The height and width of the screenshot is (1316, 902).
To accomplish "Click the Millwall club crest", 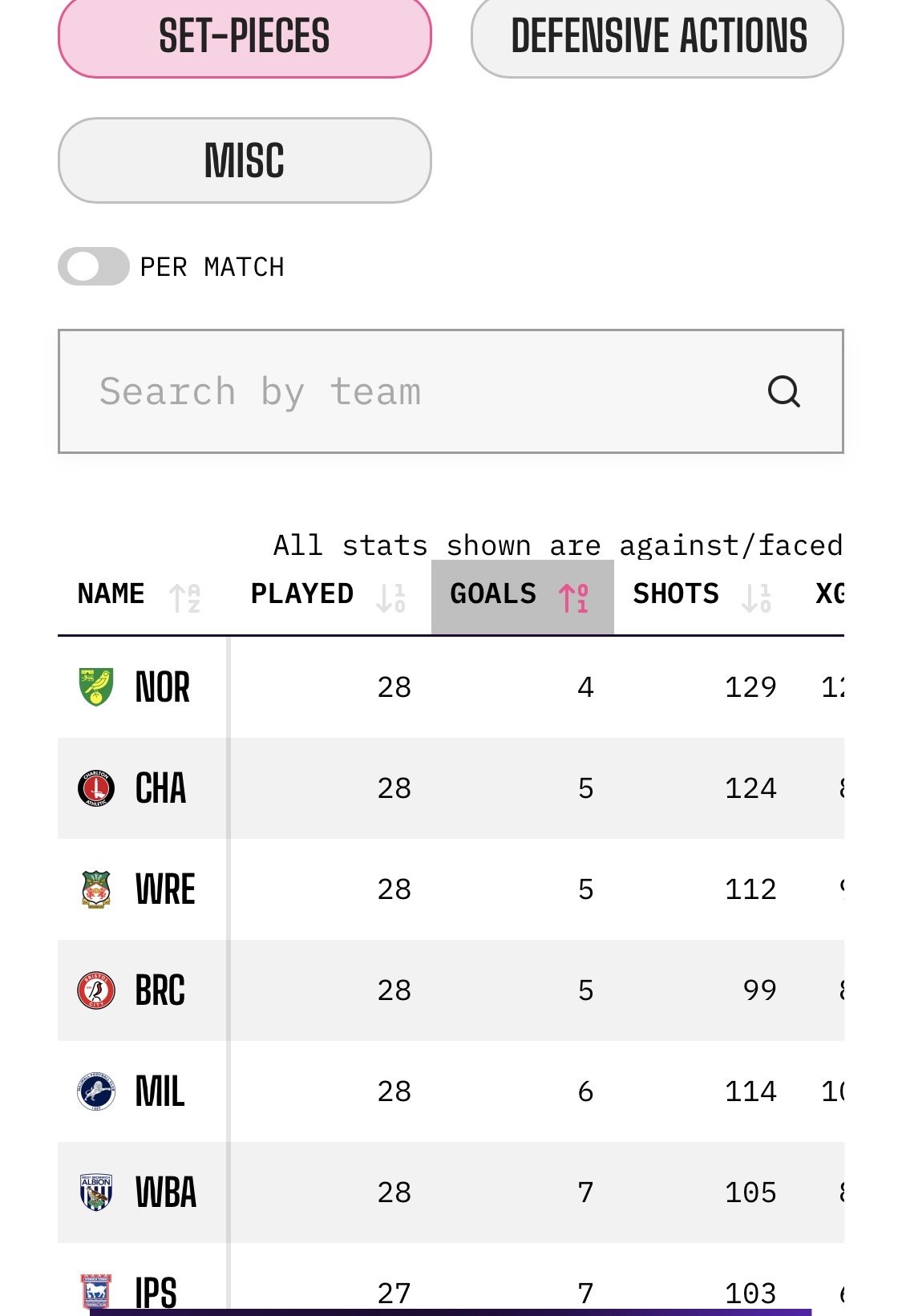I will (x=96, y=1091).
